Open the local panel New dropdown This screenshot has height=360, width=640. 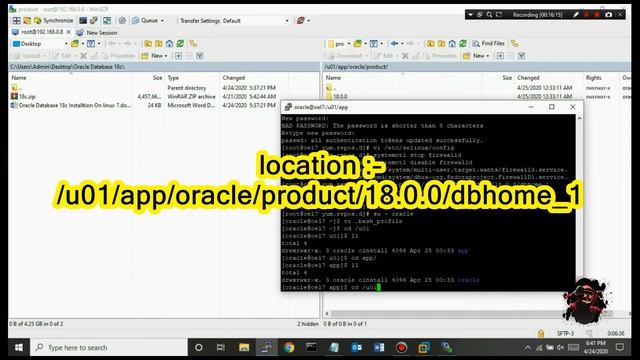pyautogui.click(x=154, y=56)
